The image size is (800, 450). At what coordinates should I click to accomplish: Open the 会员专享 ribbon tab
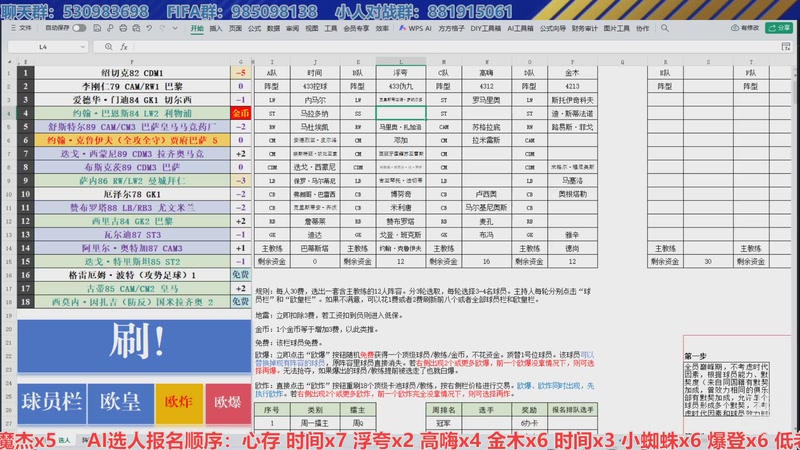(356, 29)
